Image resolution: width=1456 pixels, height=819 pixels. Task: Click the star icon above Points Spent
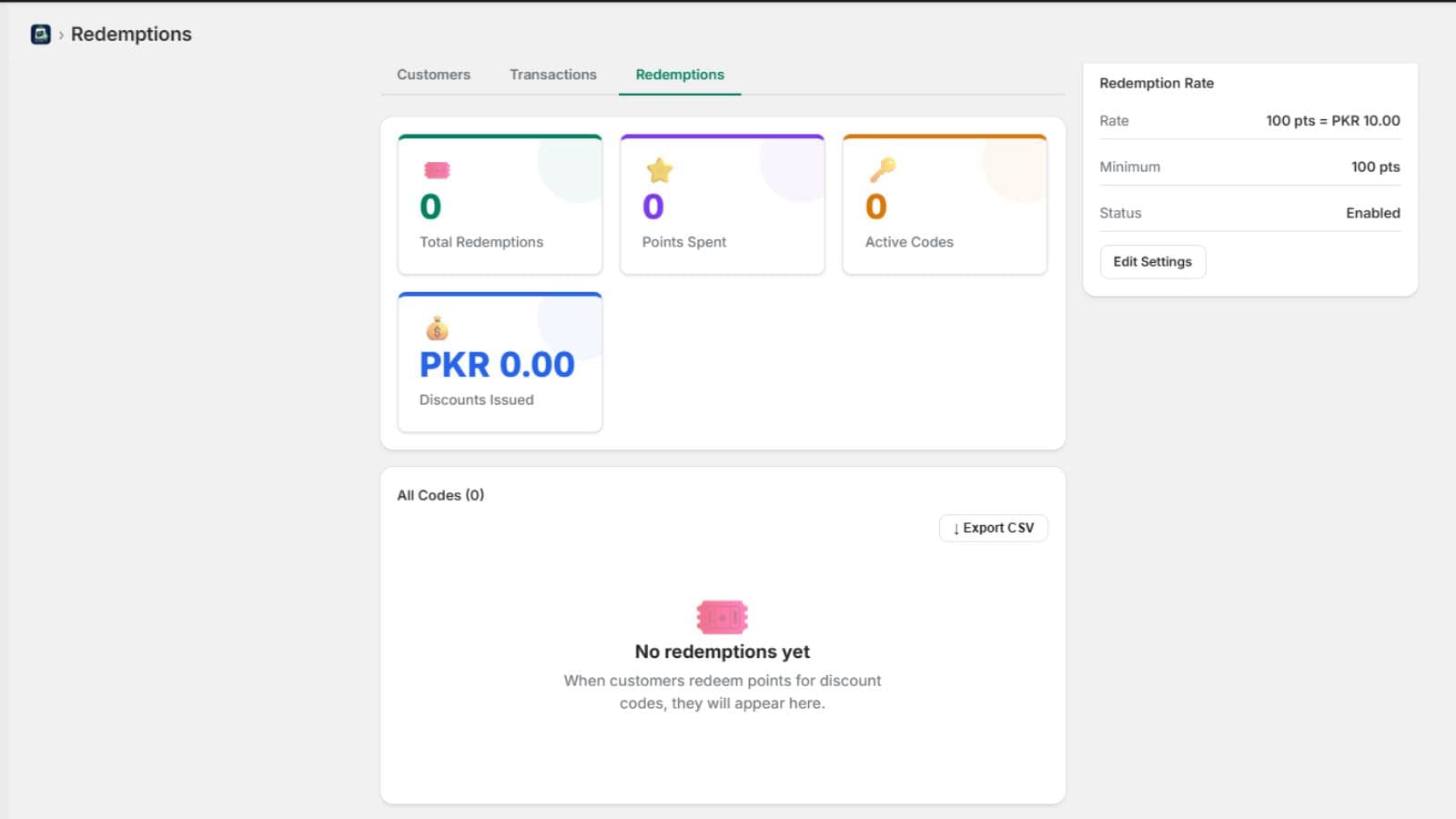(660, 170)
